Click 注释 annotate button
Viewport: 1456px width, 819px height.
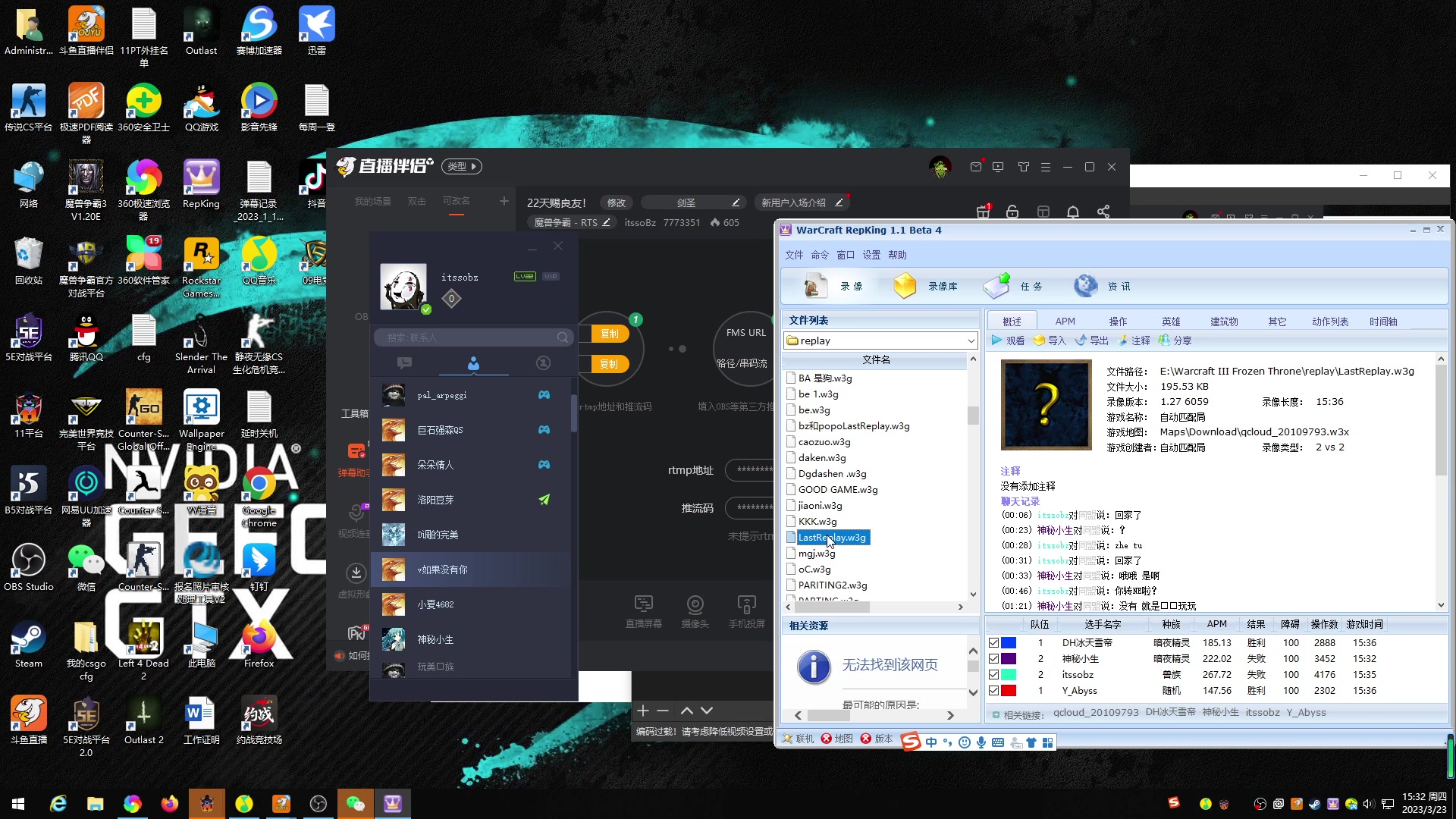1134,340
